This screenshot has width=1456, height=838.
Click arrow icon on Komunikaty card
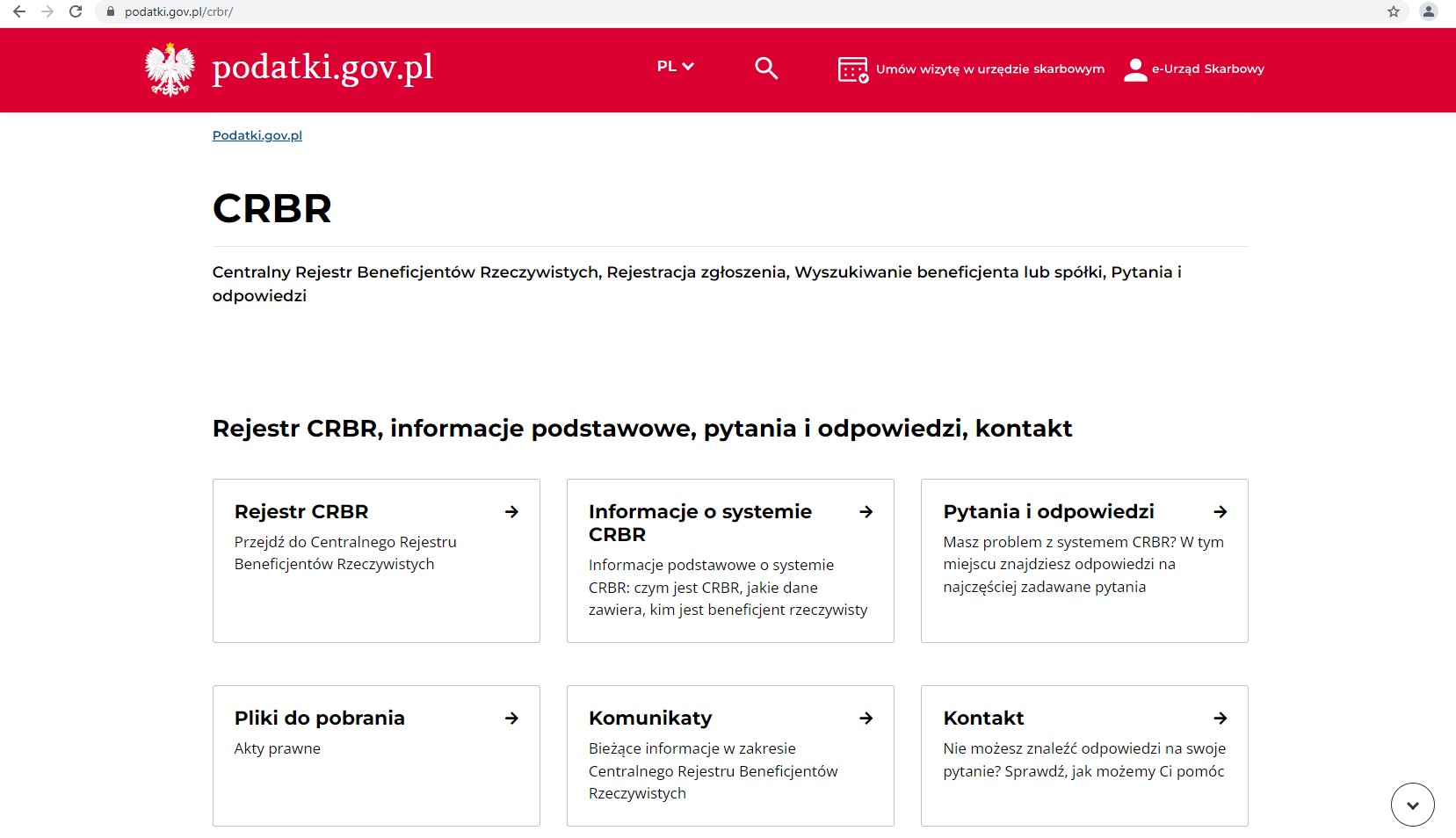[x=866, y=719]
